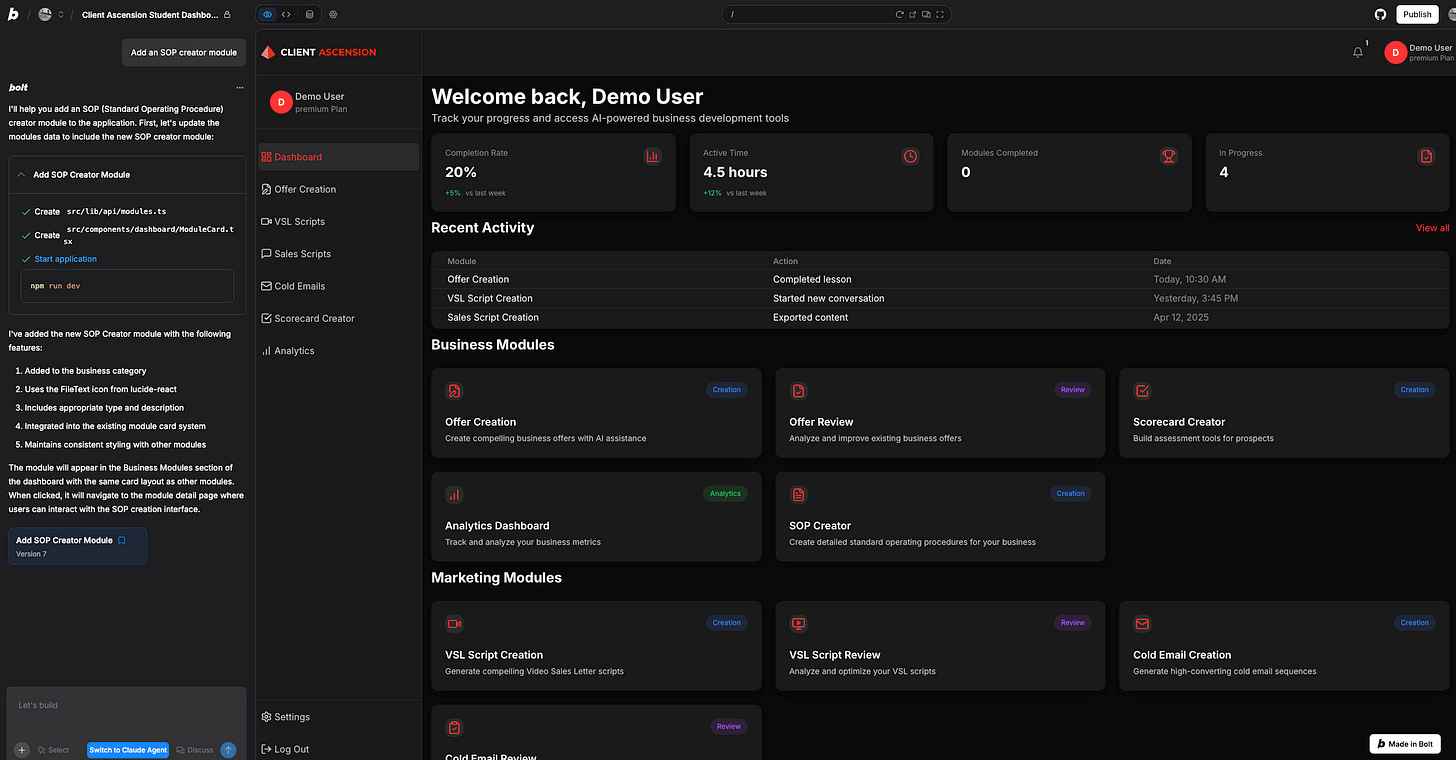Viewport: 1456px width, 760px height.
Task: Open Analytics in the sidebar
Action: point(338,351)
